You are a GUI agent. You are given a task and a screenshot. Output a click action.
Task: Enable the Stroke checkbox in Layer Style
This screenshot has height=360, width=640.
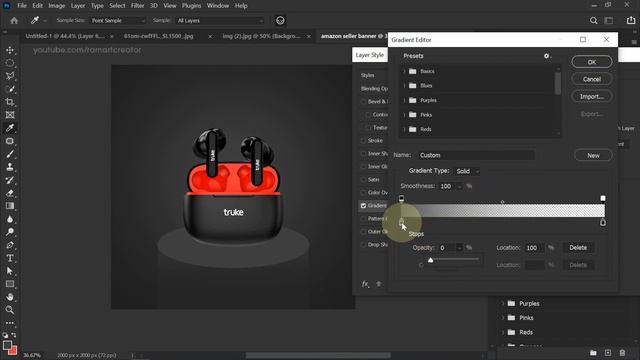363,141
